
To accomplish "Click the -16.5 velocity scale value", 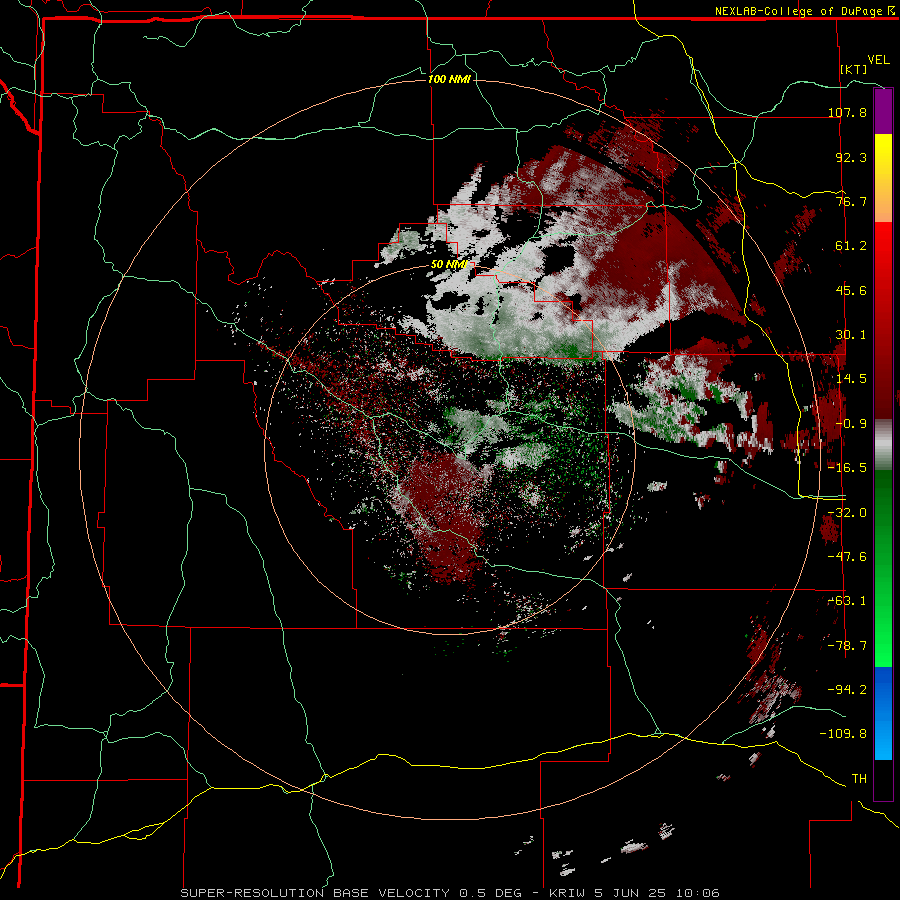I will pos(847,468).
